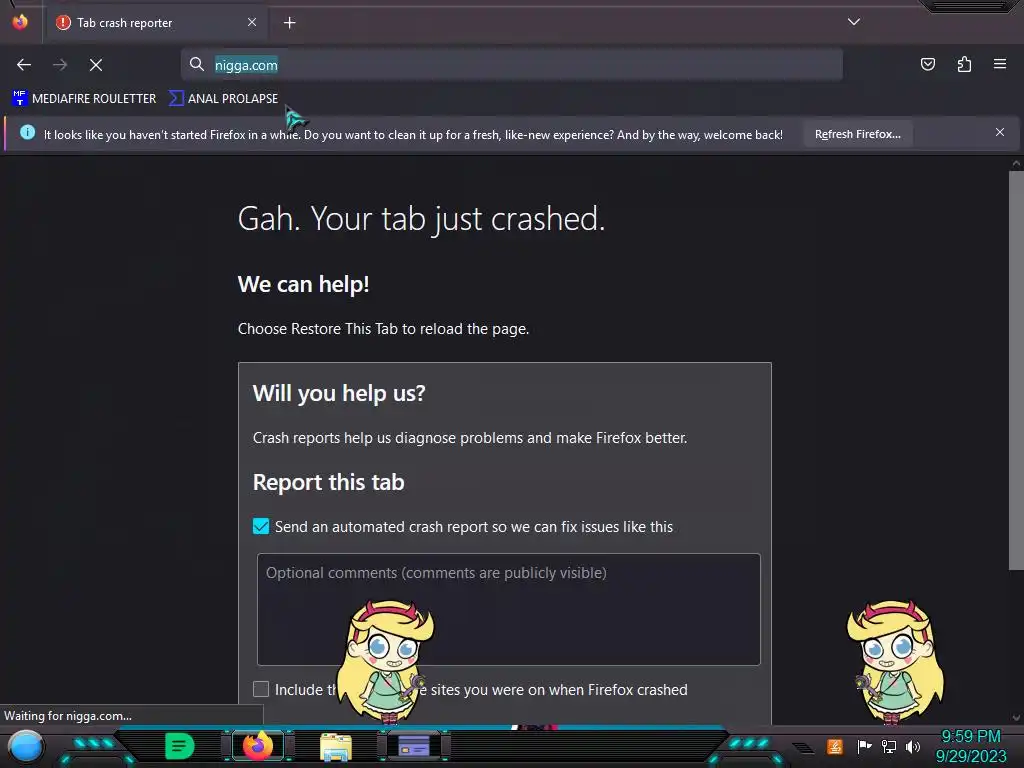Go back using the back arrow
1024x768 pixels.
coord(24,65)
